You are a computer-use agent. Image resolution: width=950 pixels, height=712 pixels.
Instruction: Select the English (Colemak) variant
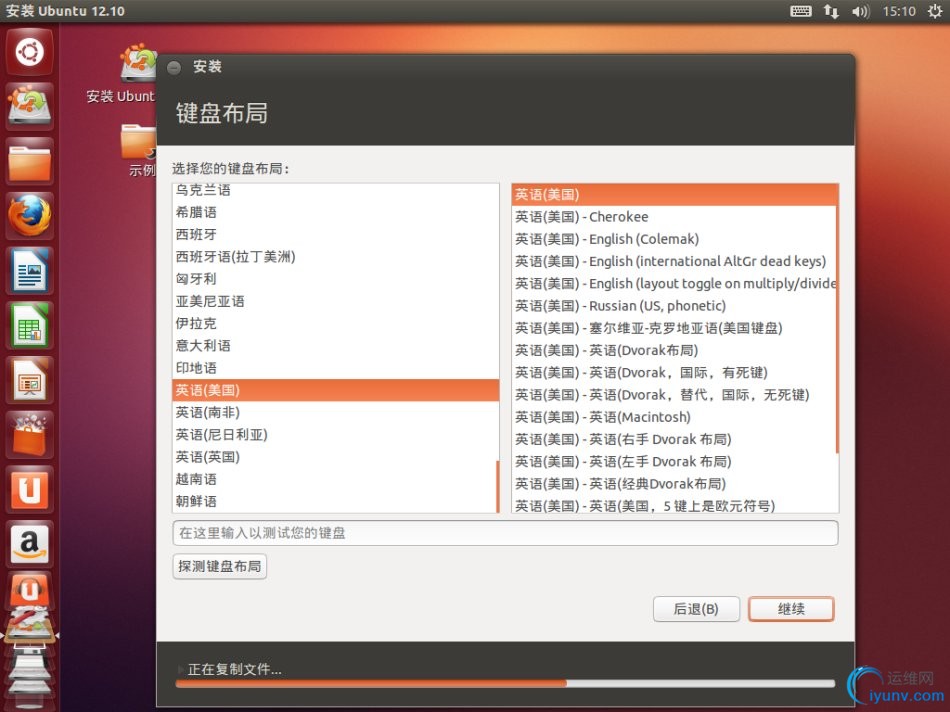[674, 239]
